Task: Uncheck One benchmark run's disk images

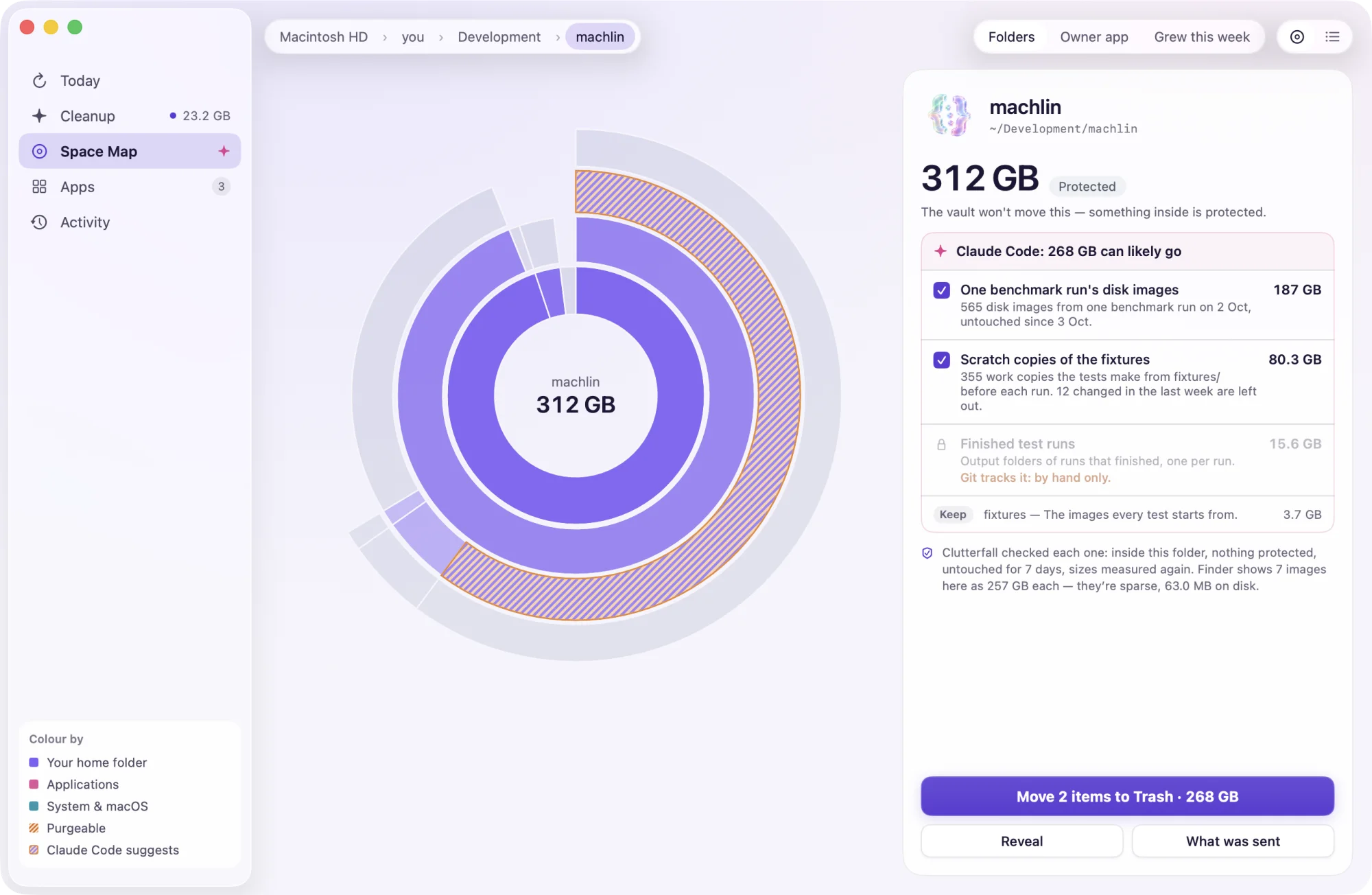Action: [x=941, y=290]
